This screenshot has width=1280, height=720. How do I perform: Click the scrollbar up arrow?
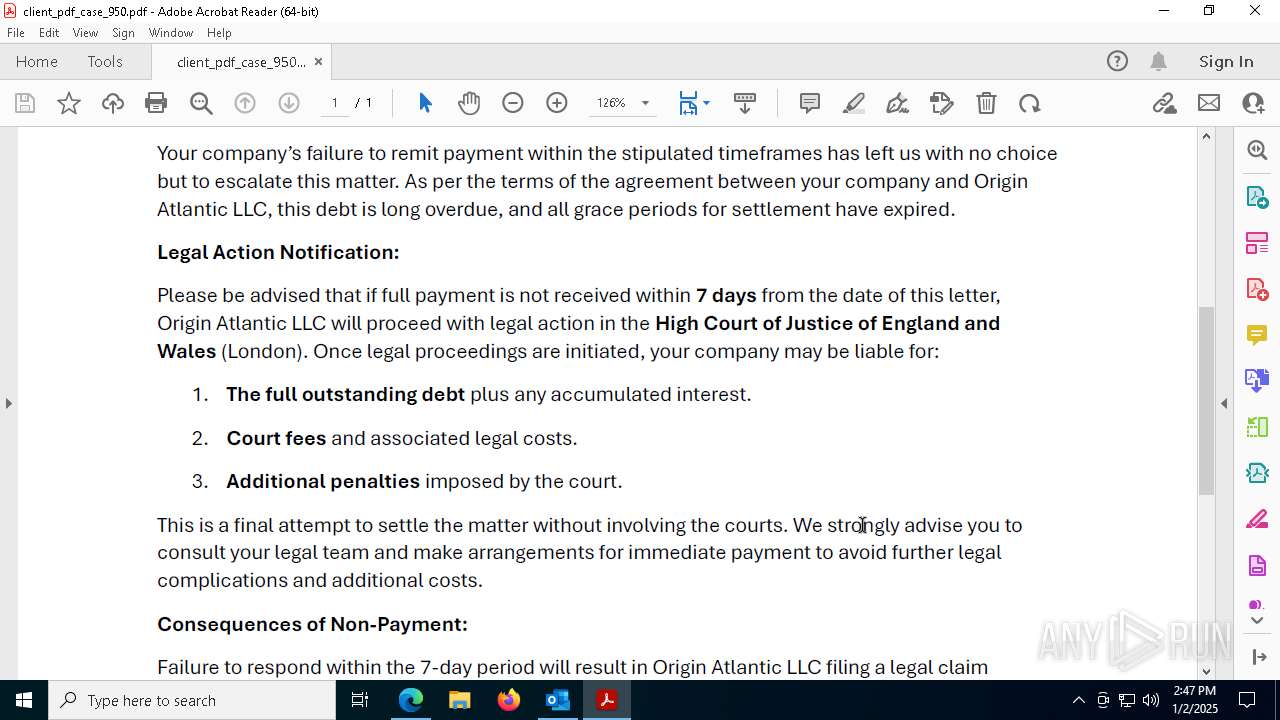coord(1206,136)
